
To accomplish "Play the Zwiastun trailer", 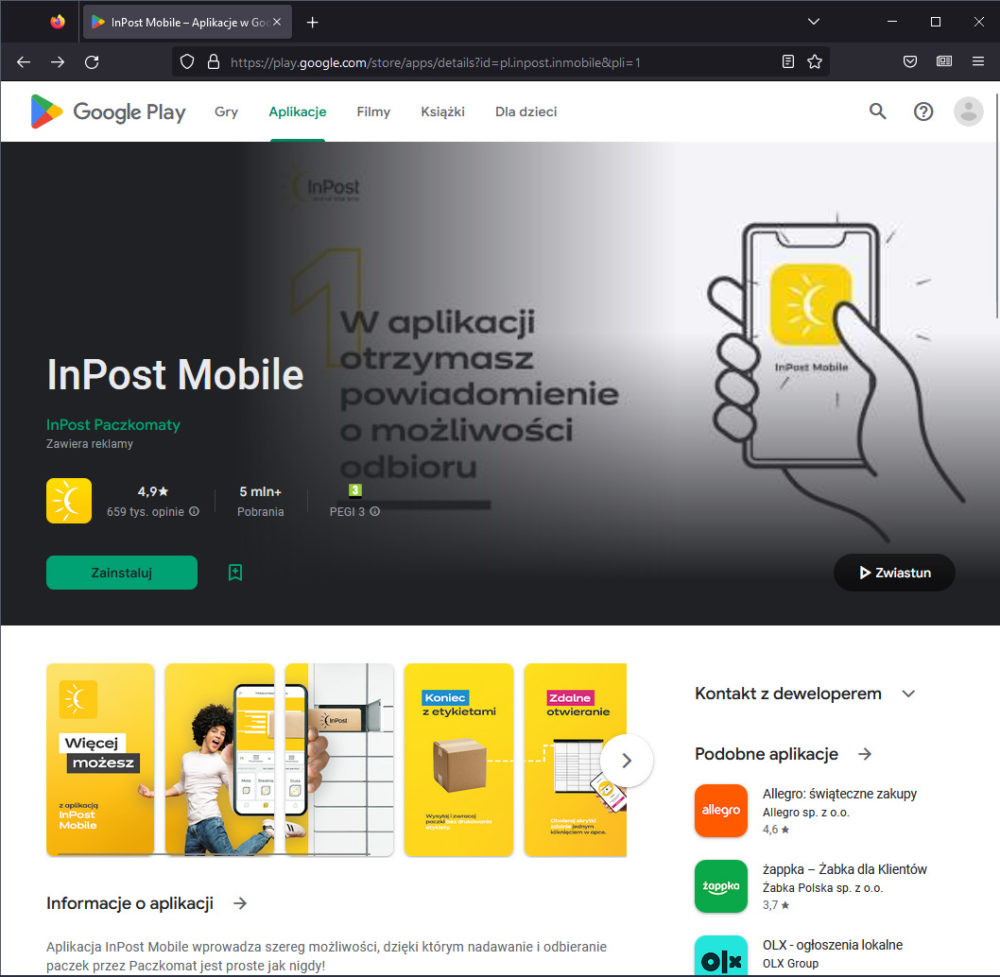I will pyautogui.click(x=894, y=573).
